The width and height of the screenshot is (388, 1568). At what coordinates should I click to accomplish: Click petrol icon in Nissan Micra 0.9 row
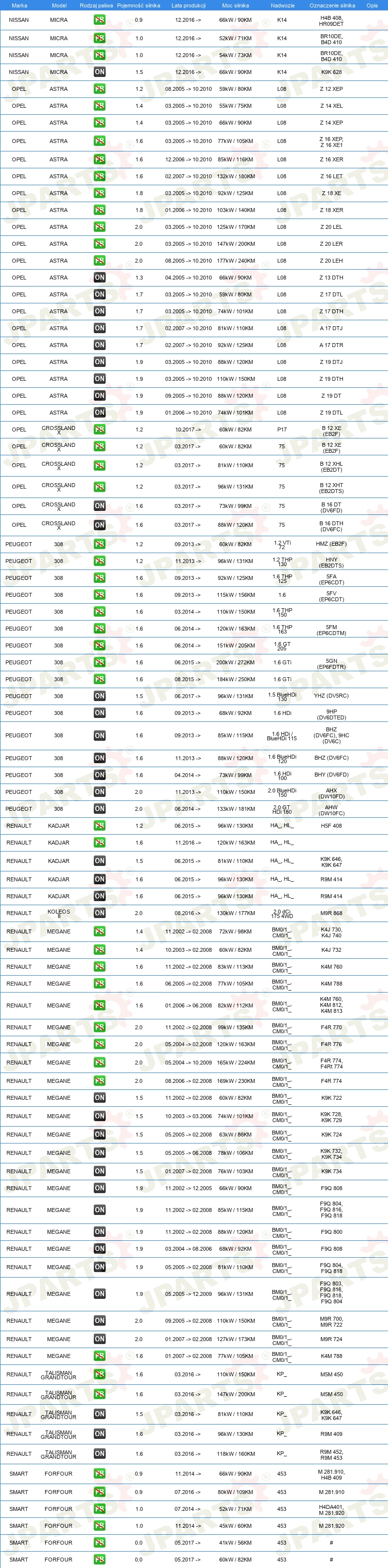(x=99, y=20)
